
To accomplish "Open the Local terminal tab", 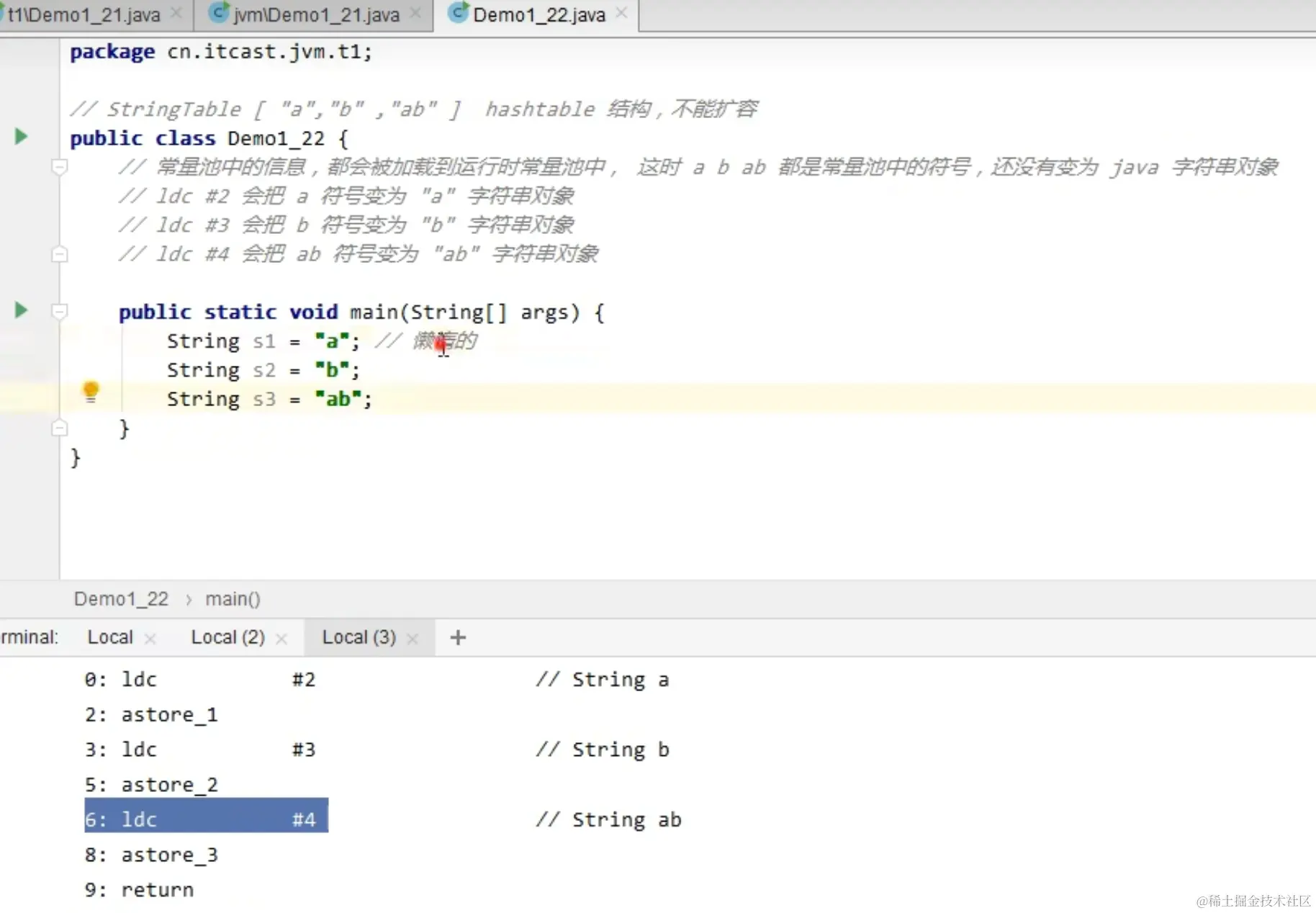I will (110, 637).
